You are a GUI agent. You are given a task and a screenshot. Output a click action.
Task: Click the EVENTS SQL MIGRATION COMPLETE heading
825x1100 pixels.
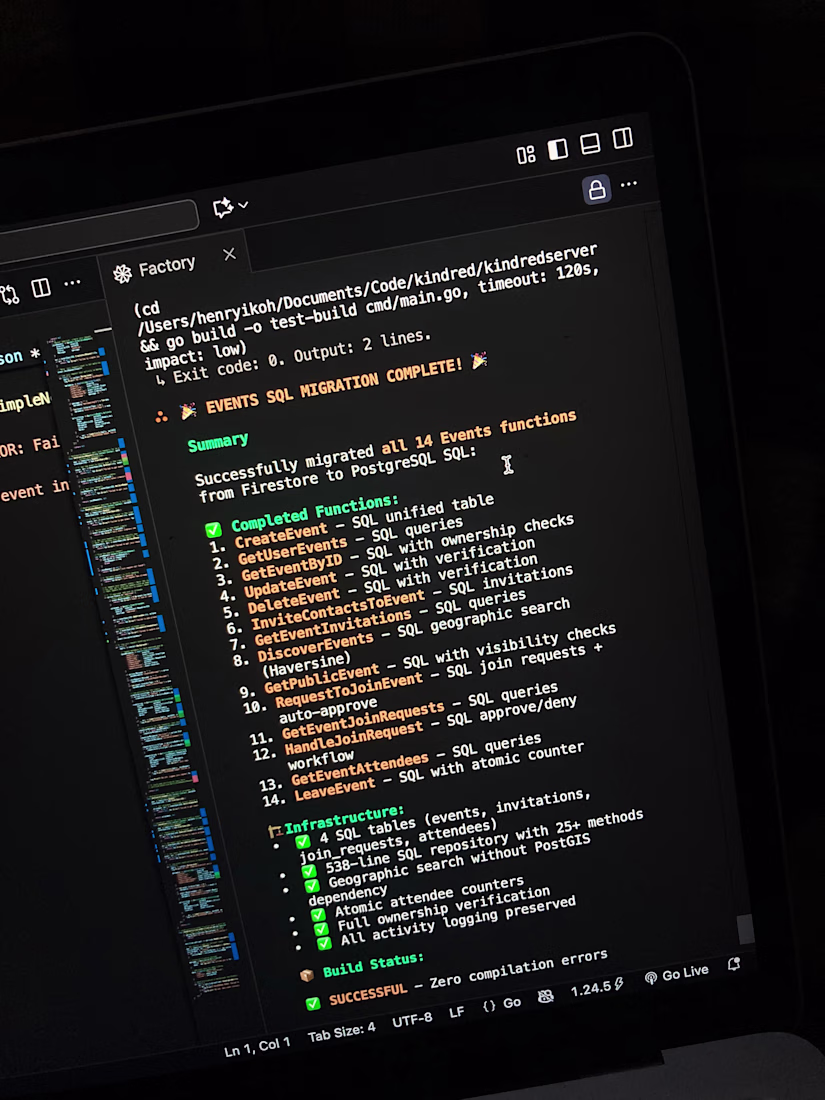(x=335, y=386)
